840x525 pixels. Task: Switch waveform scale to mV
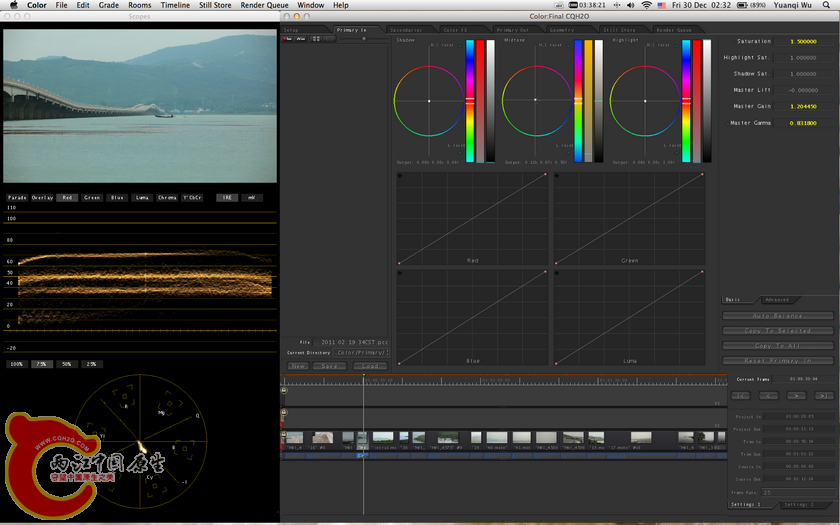[x=251, y=198]
